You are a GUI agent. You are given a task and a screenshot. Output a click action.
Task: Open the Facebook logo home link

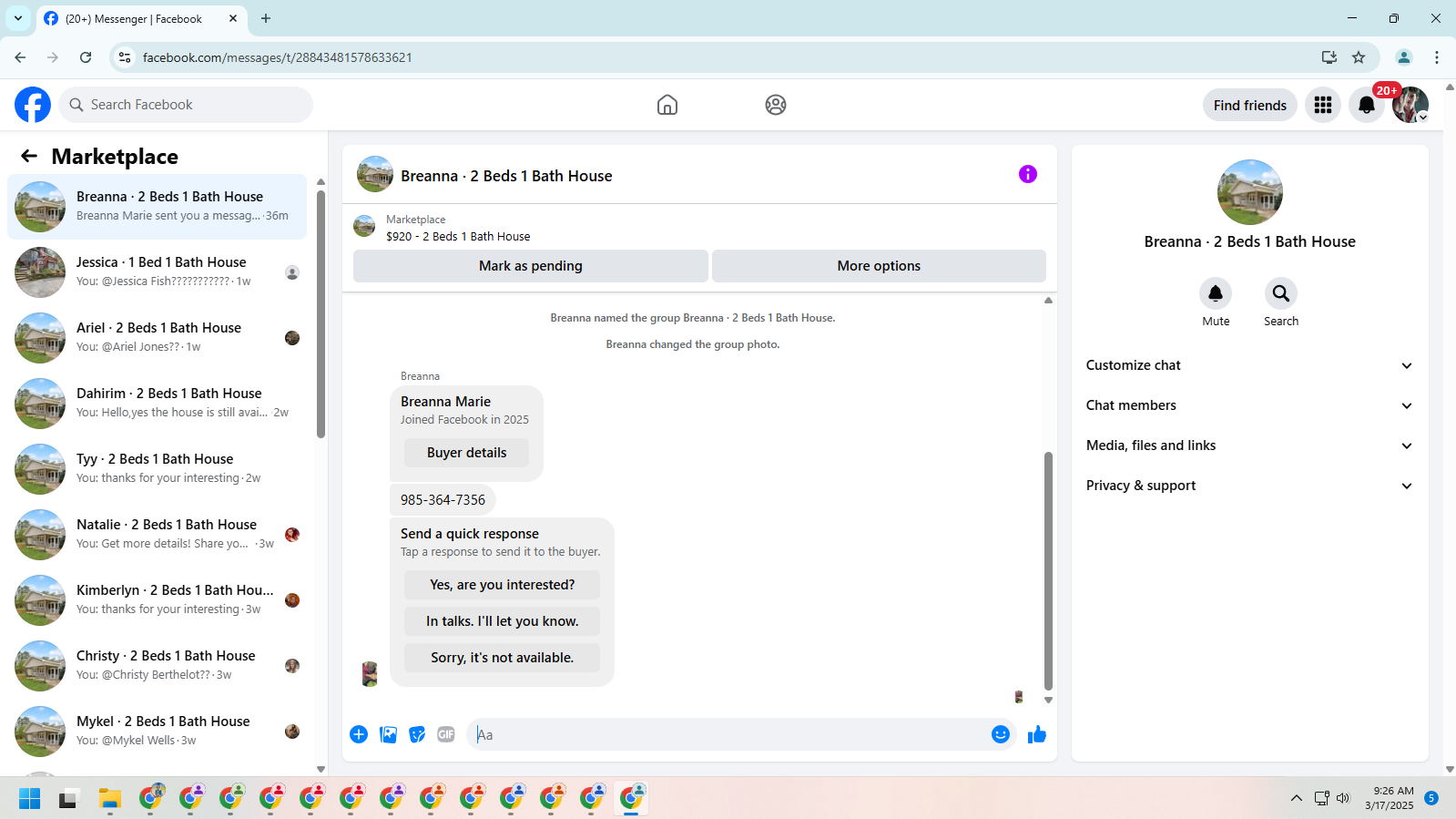(x=33, y=105)
